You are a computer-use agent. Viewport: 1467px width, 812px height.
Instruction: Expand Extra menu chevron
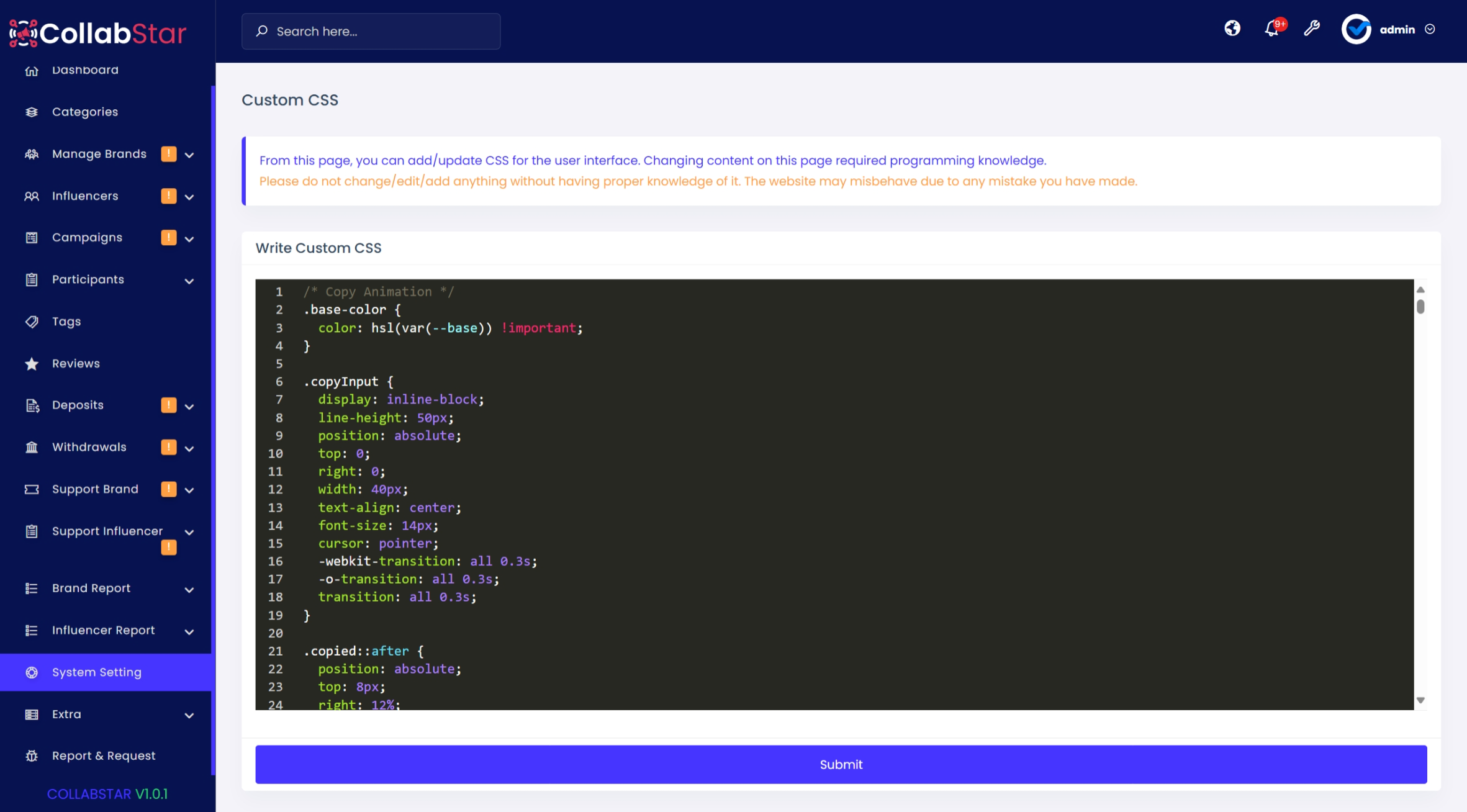[189, 716]
